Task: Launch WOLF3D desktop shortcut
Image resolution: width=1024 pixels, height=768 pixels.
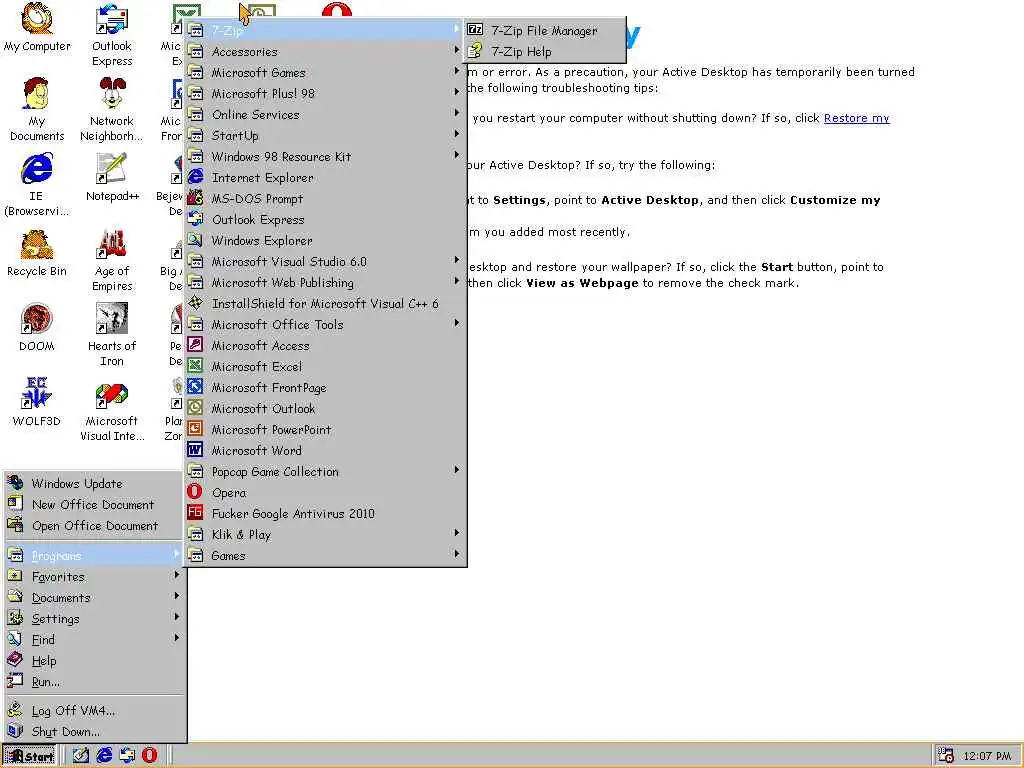Action: click(x=37, y=402)
